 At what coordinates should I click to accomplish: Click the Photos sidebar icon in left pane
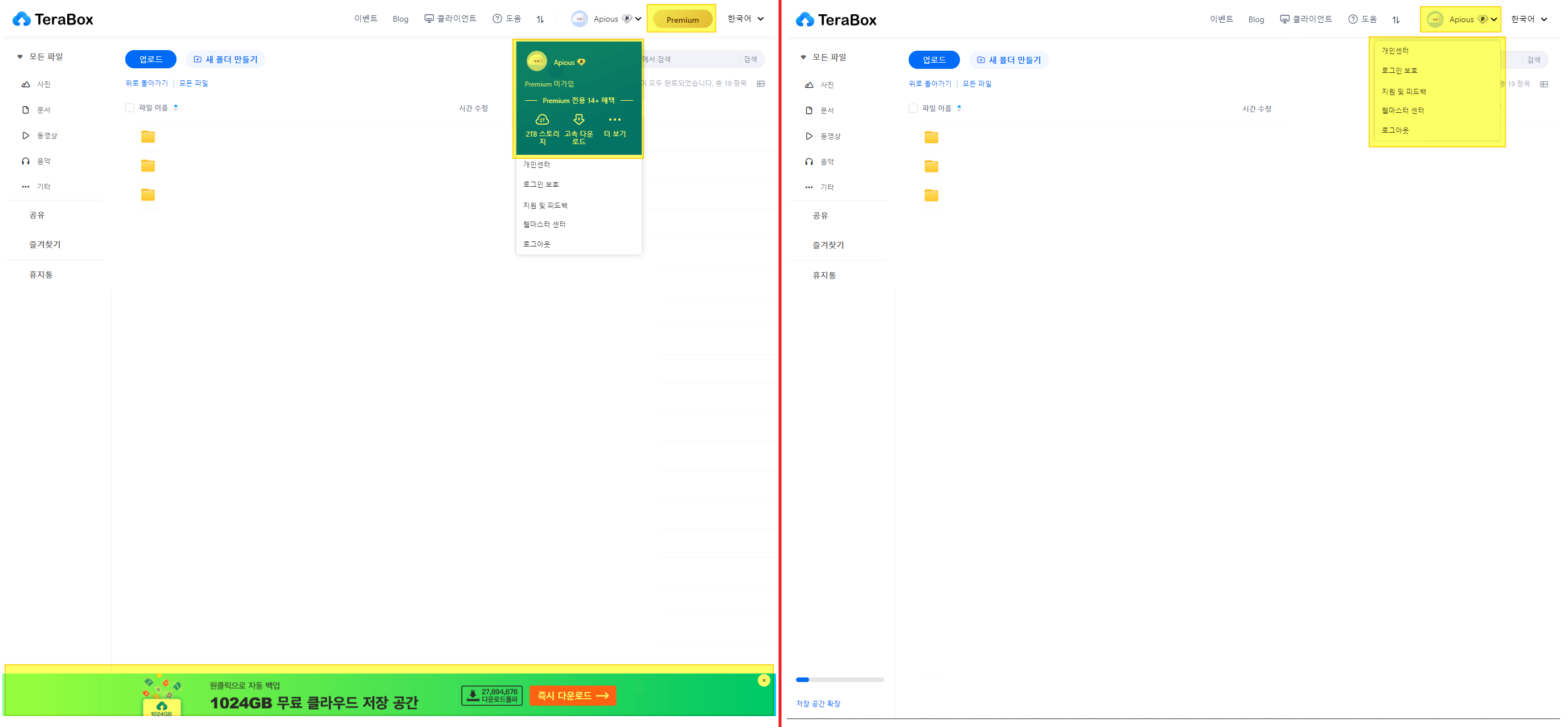point(26,85)
